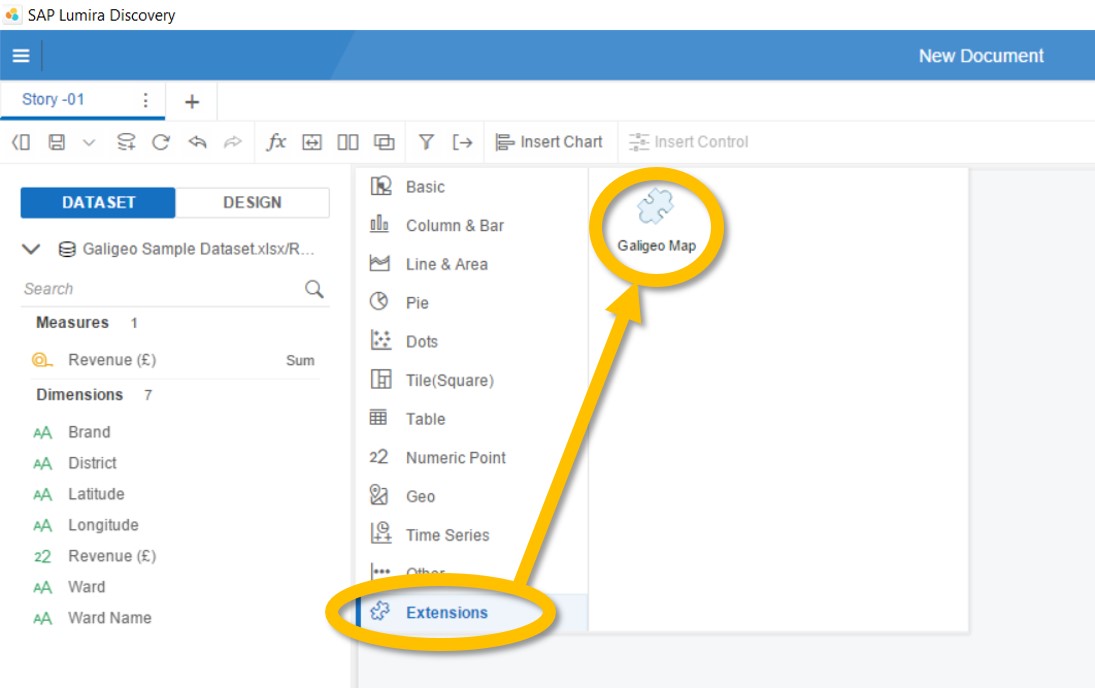This screenshot has height=688, width=1095.
Task: Click the export arrow icon
Action: (462, 142)
